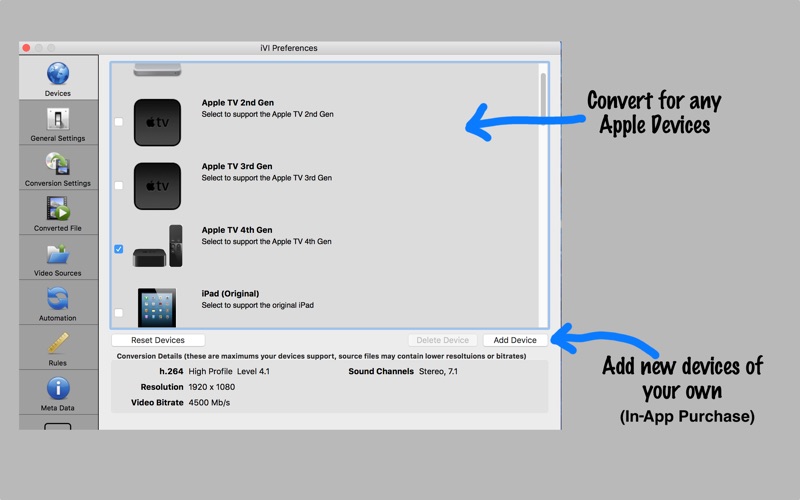Click 'Select to support the Apple TV 4th Gen'
This screenshot has height=500, width=800.
[266, 242]
